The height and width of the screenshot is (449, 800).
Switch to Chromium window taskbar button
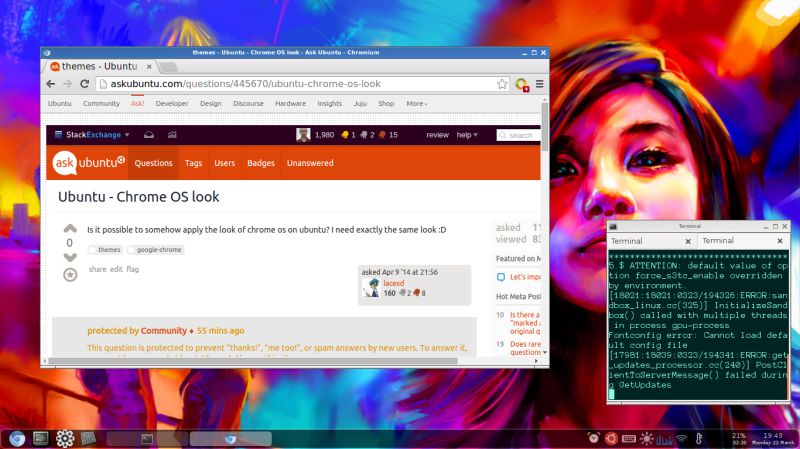(x=231, y=439)
